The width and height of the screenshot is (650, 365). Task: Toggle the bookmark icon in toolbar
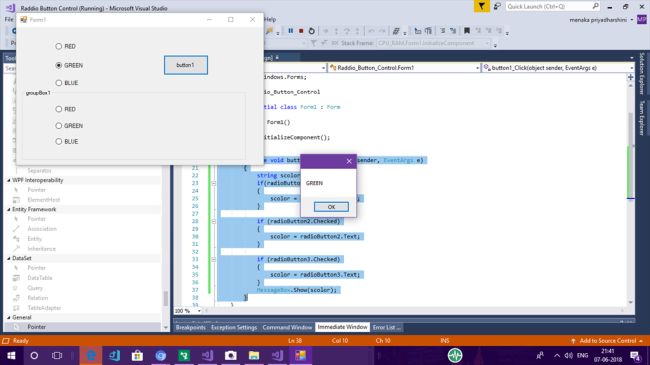[467, 31]
